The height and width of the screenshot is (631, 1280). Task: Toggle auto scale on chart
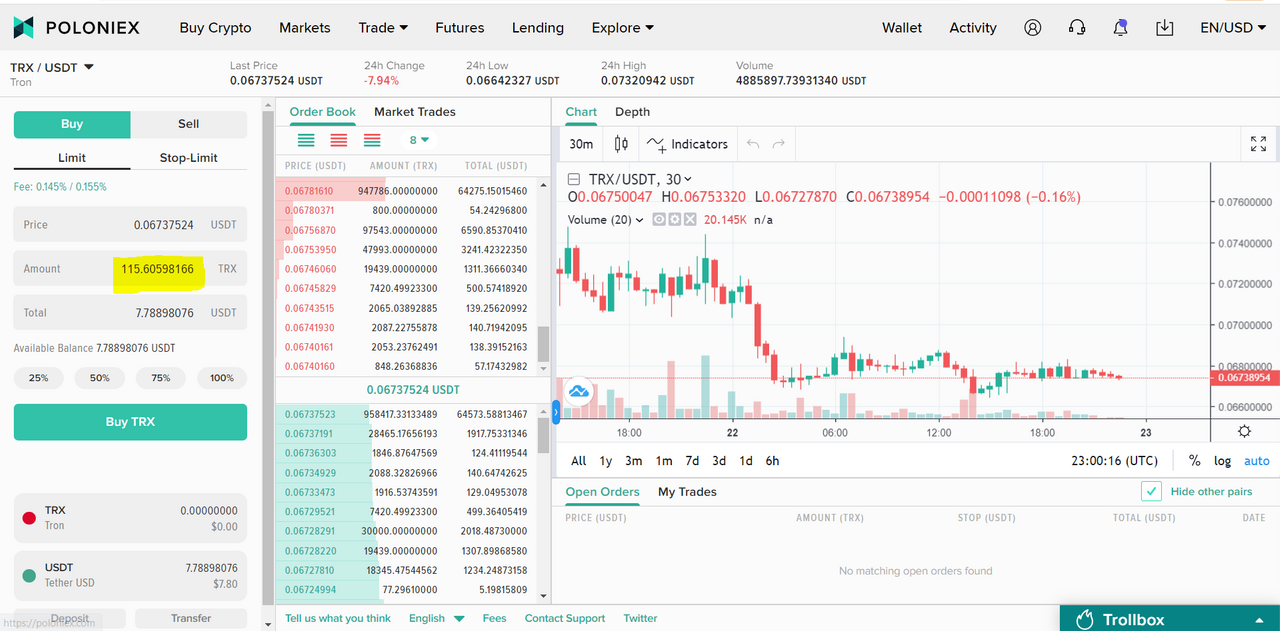(1256, 461)
